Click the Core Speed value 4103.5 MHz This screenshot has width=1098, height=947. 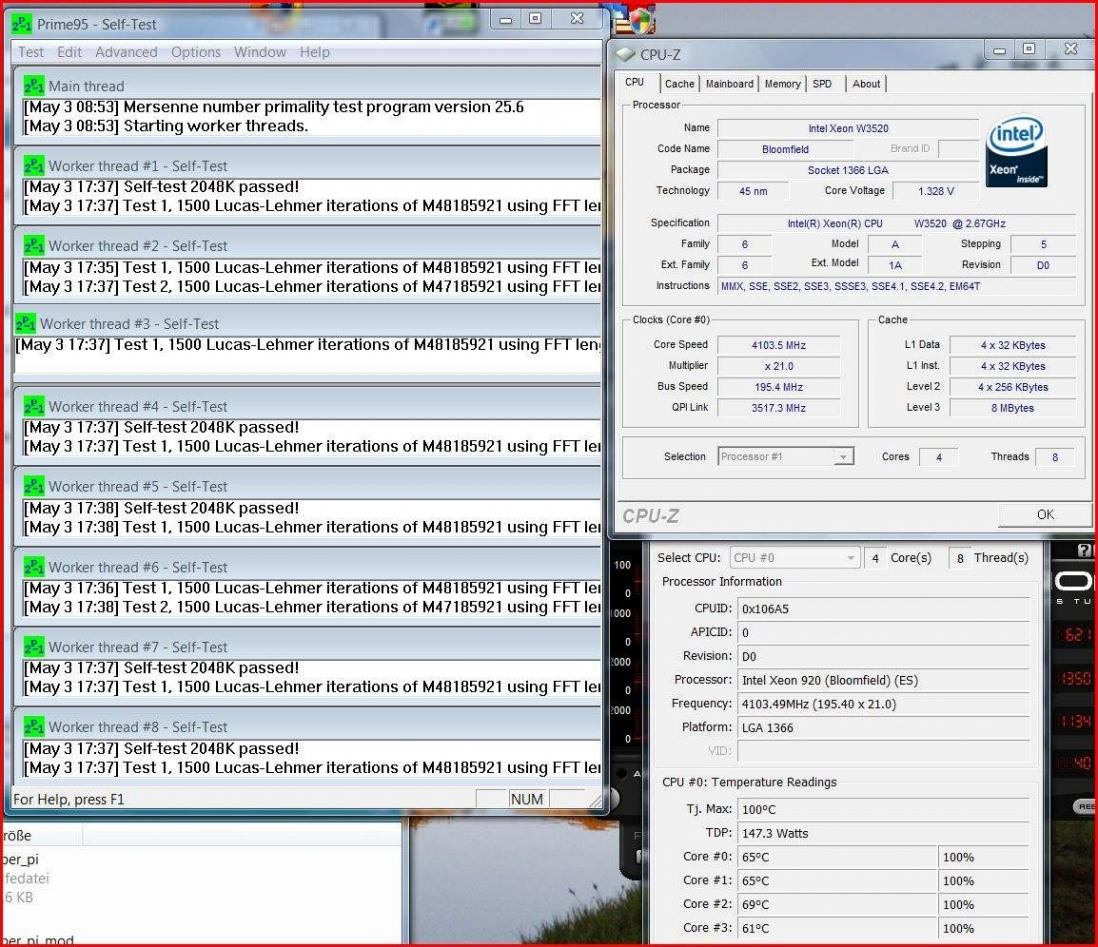click(779, 345)
